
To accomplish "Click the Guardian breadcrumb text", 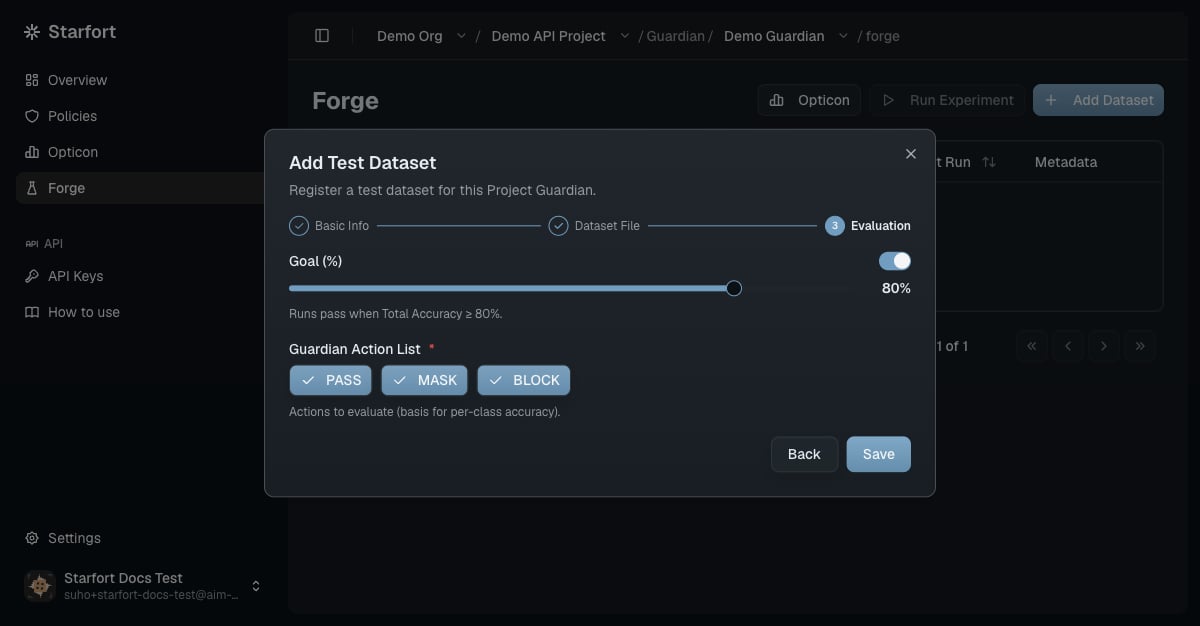I will (x=676, y=36).
